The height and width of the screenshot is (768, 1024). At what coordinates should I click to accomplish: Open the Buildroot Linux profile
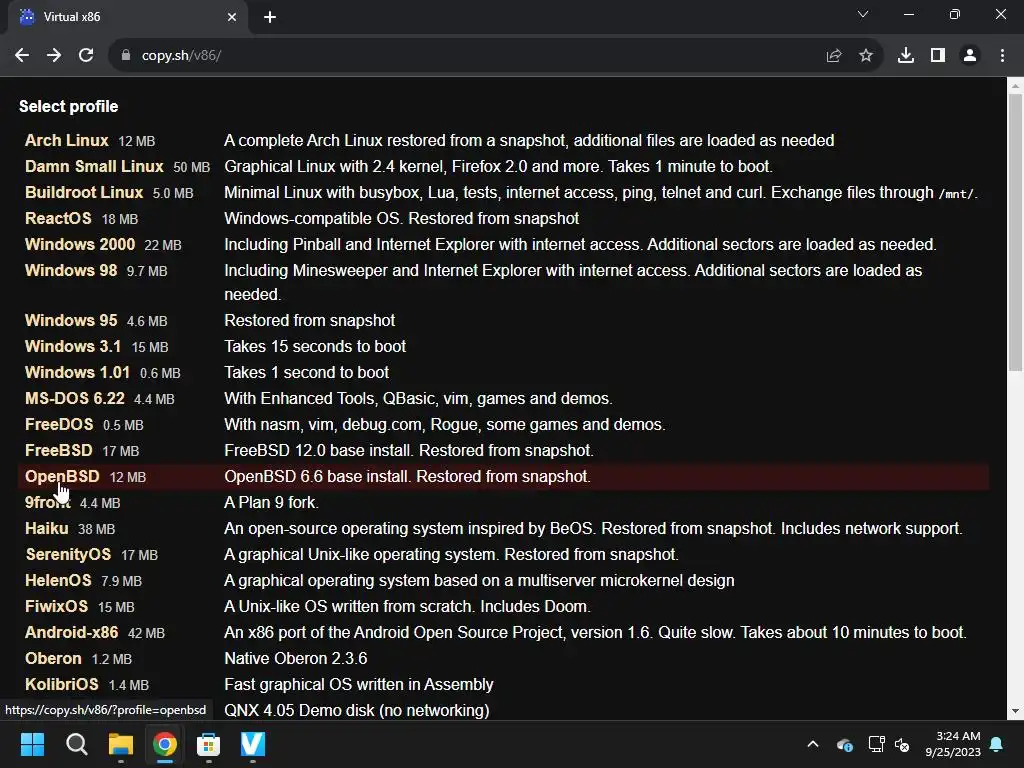(84, 193)
